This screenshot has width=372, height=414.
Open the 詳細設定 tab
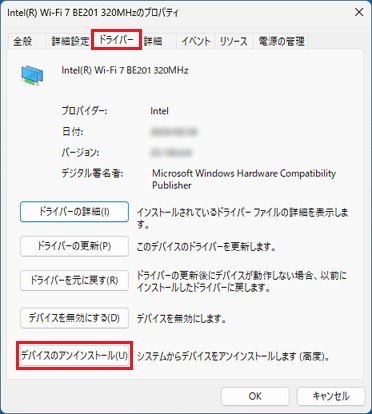pyautogui.click(x=70, y=42)
